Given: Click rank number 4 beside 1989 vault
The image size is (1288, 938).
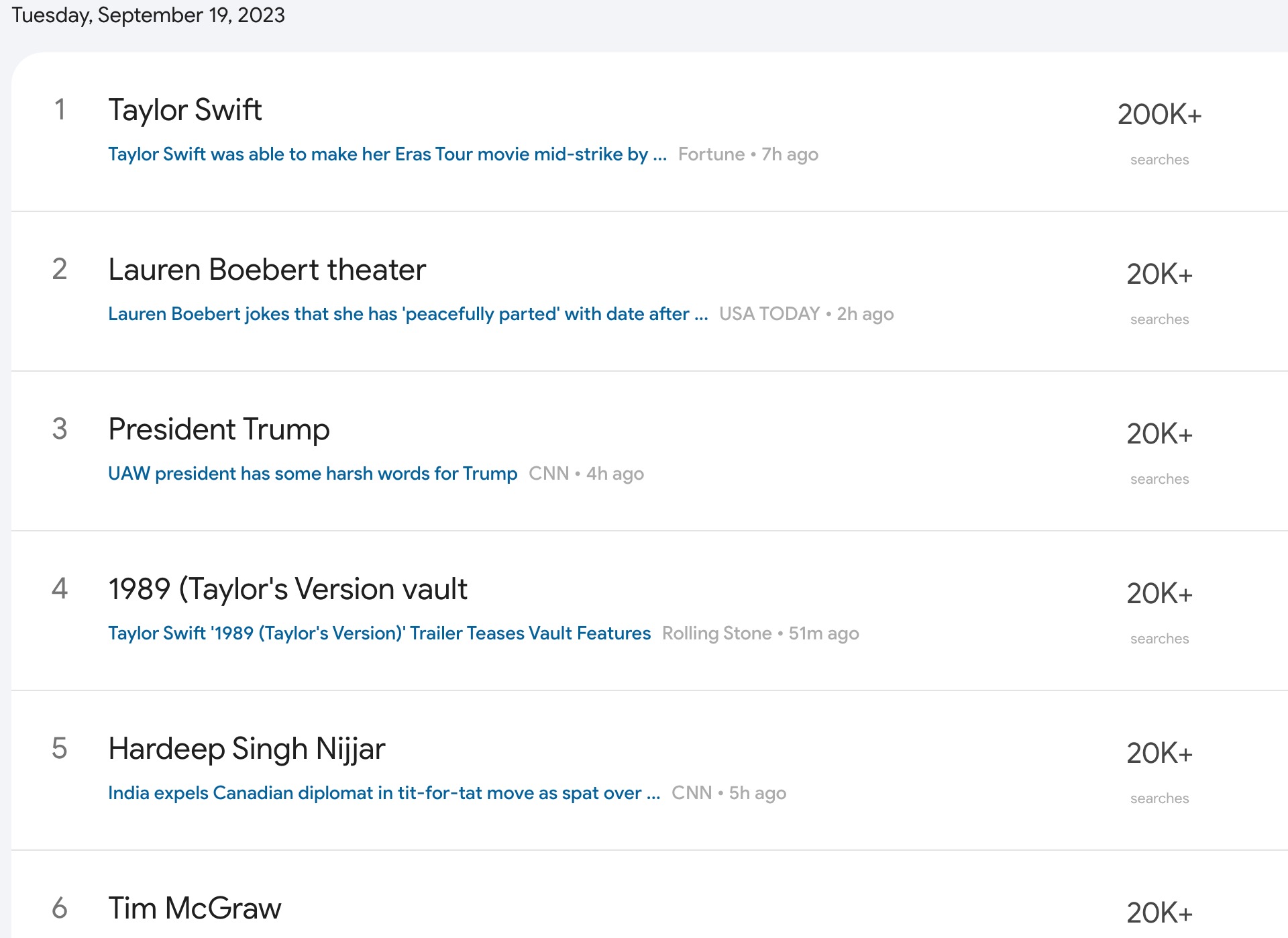Looking at the screenshot, I should coord(60,589).
